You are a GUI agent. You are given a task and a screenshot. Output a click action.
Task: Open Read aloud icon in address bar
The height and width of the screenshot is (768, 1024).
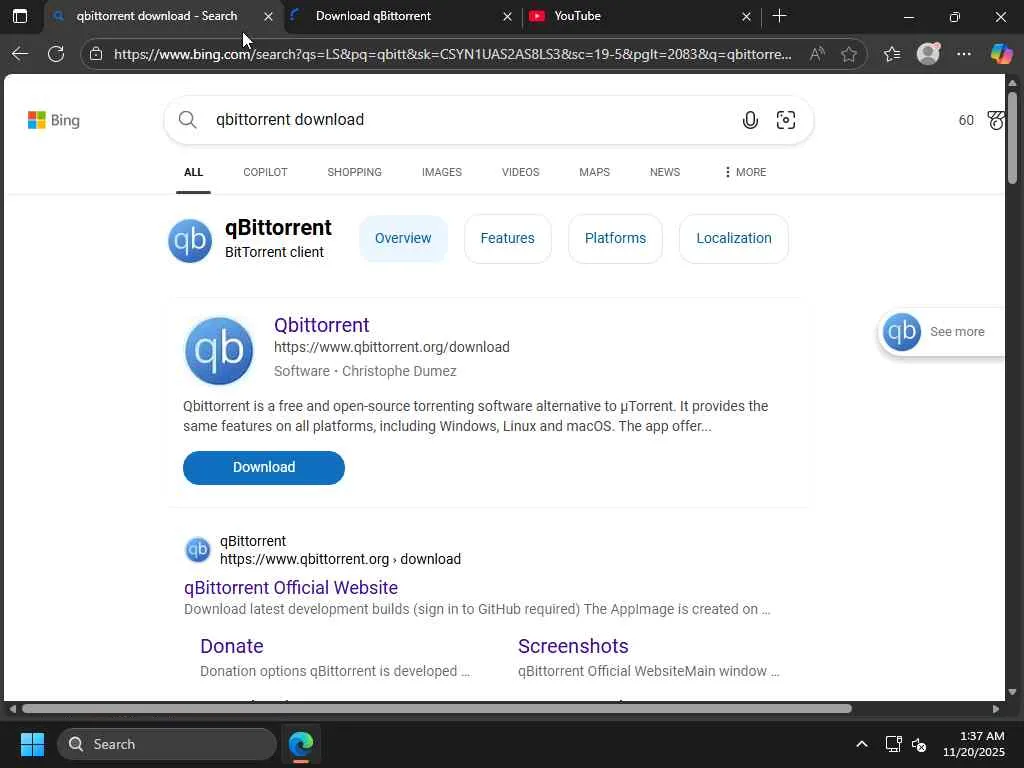[816, 54]
